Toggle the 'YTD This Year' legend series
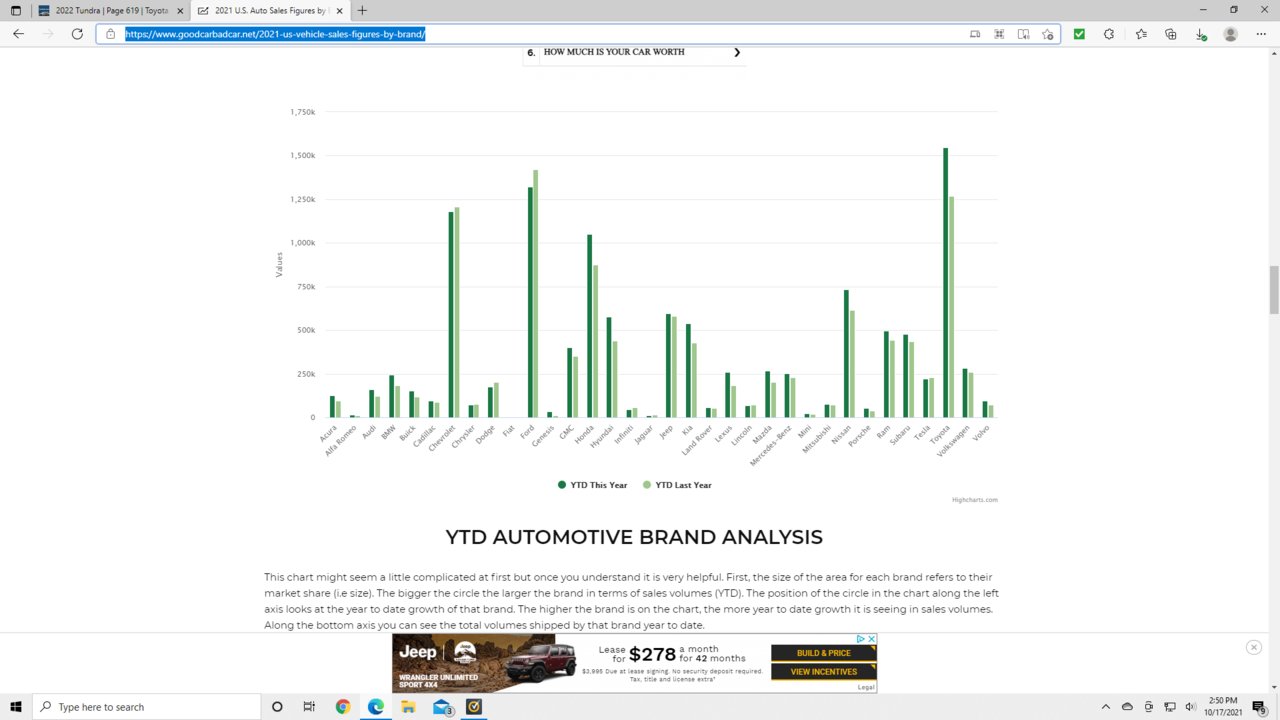Image resolution: width=1280 pixels, height=720 pixels. [593, 485]
